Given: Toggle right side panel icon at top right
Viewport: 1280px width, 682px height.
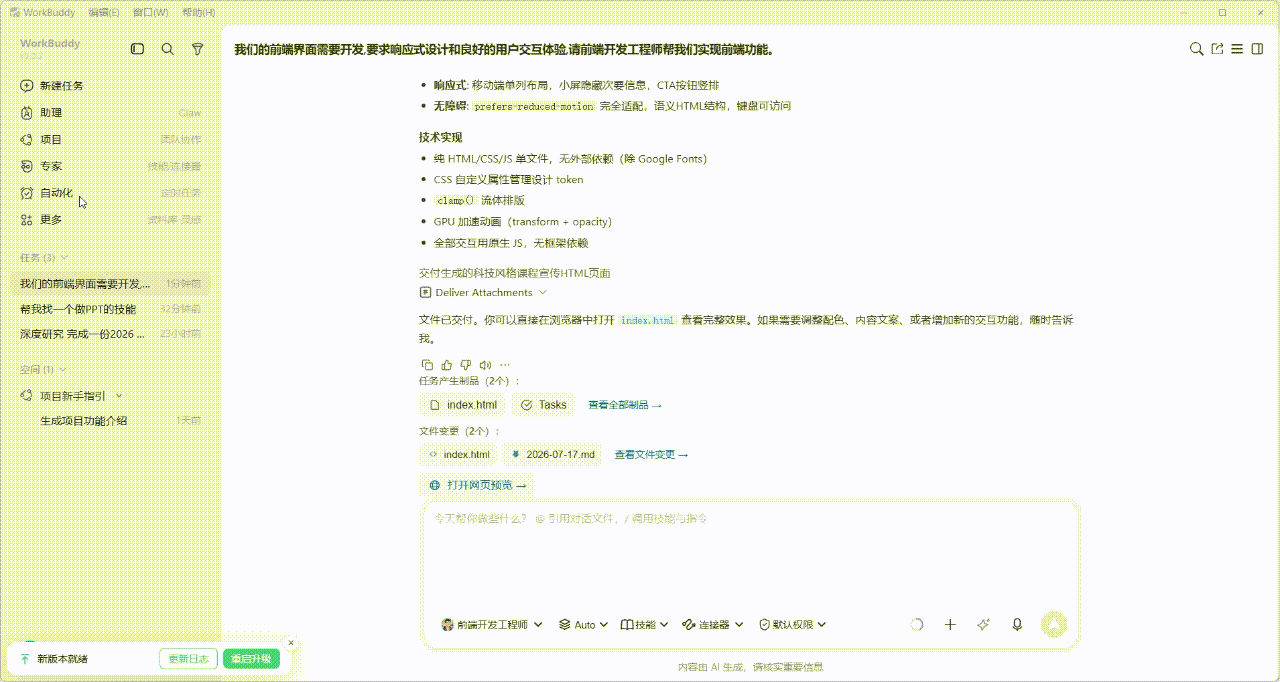Looking at the screenshot, I should click(x=1257, y=49).
